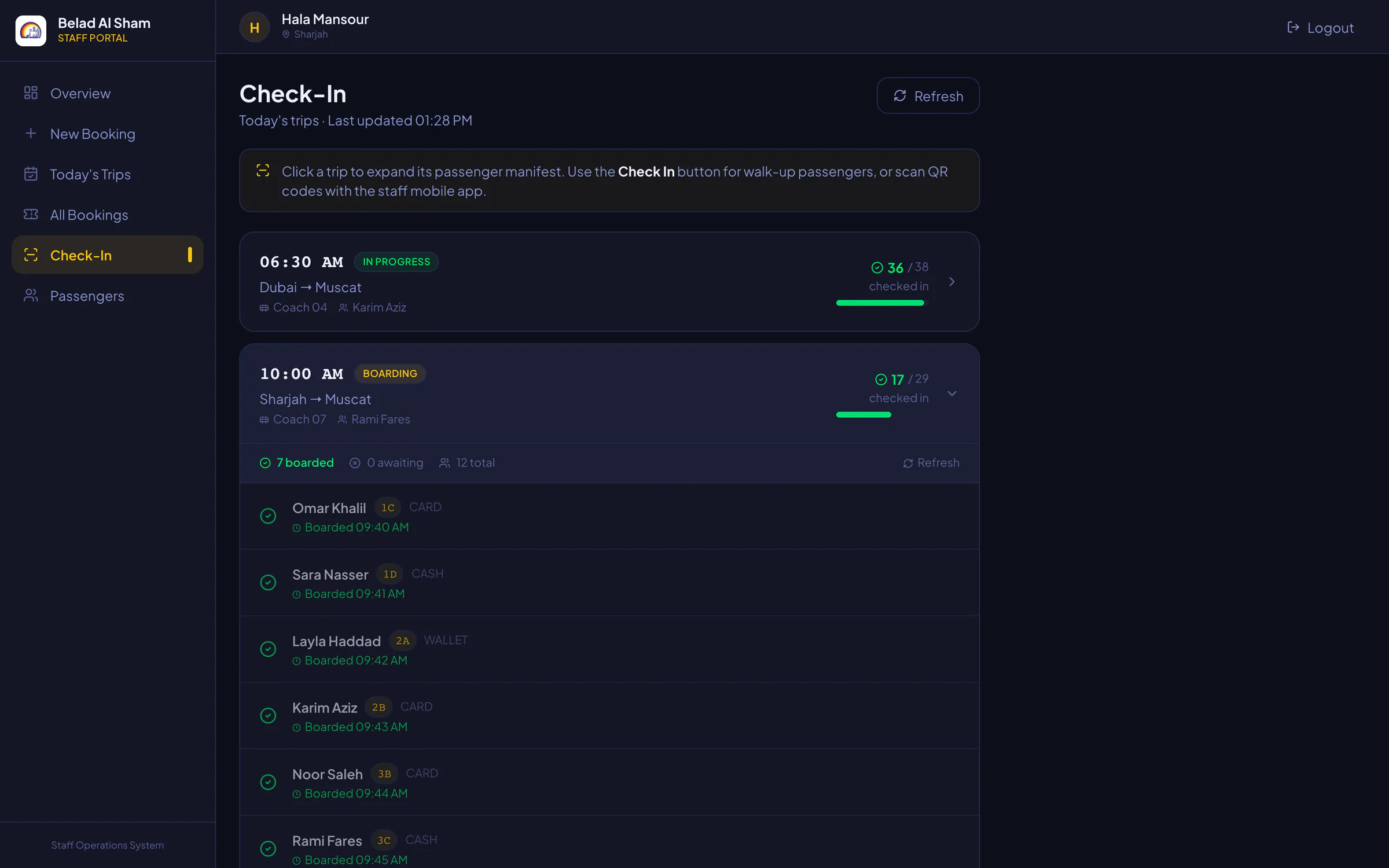Click the scan icon in the info banner
1389x868 pixels.
click(263, 171)
